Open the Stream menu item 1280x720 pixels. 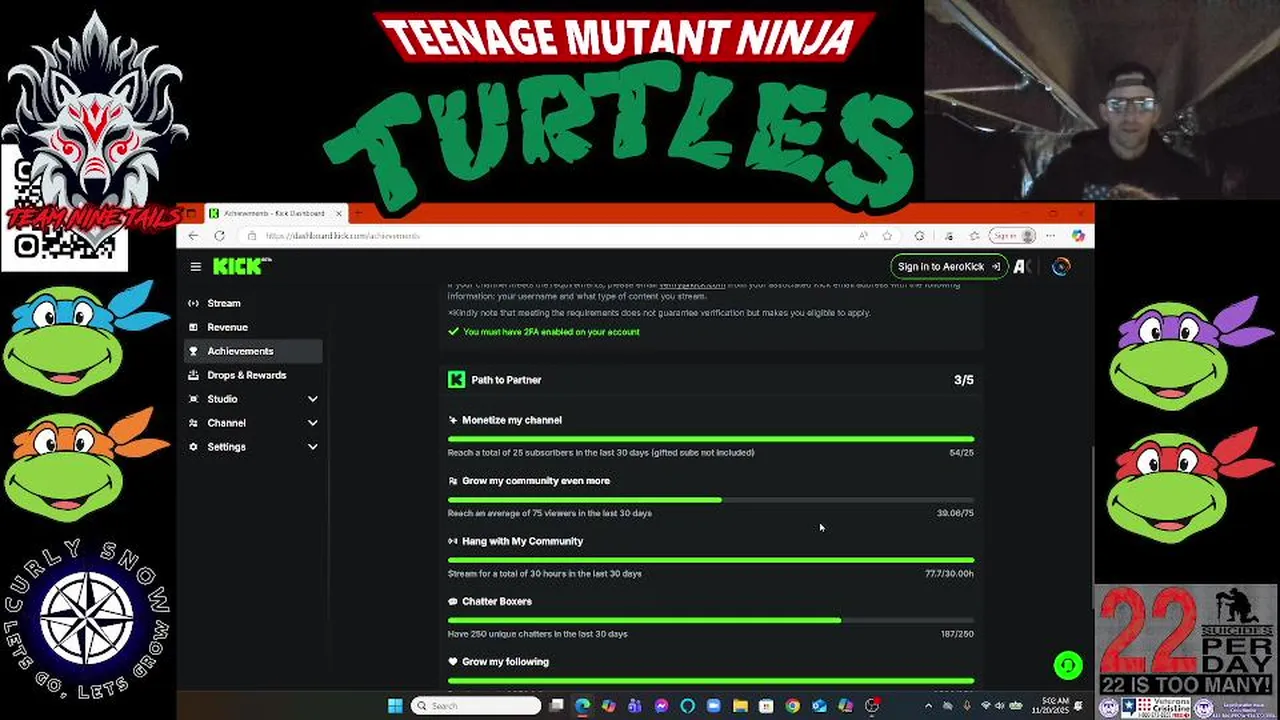pyautogui.click(x=254, y=303)
